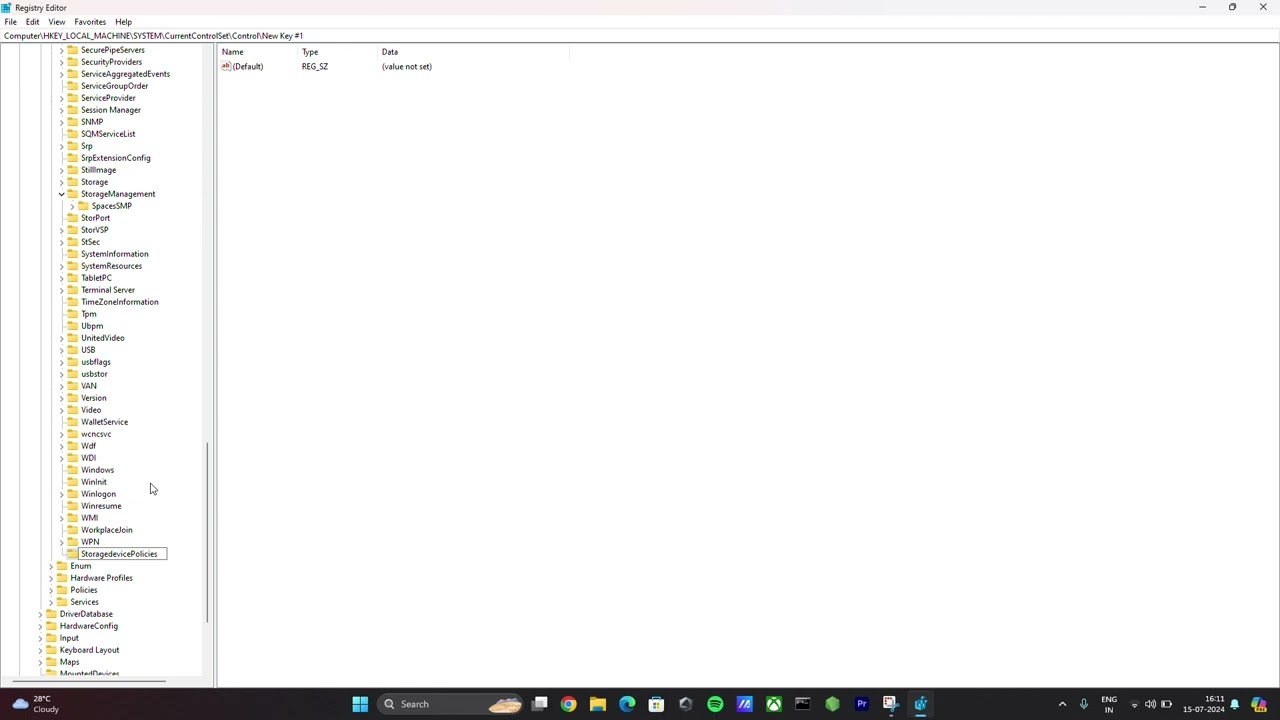Viewport: 1280px width, 720px height.
Task: Click the Policies folder icon
Action: tap(62, 590)
